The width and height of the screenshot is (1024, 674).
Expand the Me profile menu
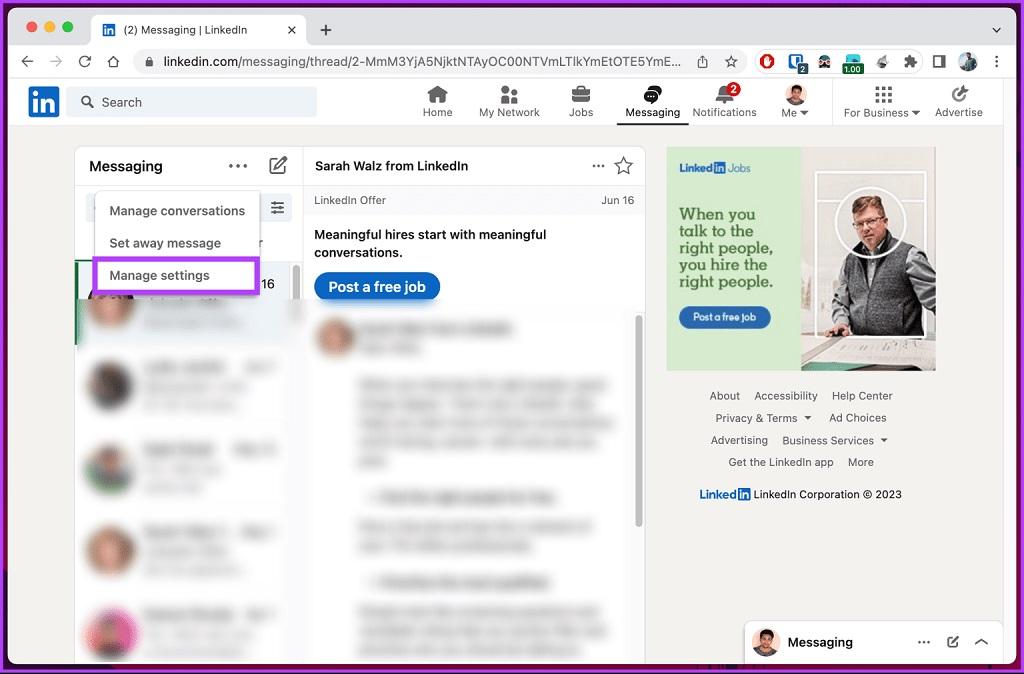[795, 102]
